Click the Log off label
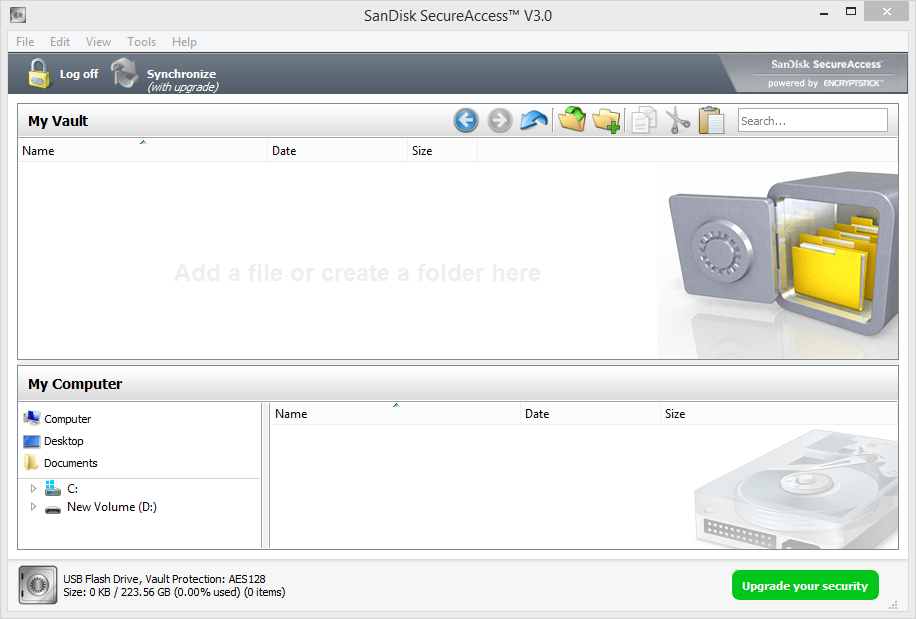This screenshot has height=619, width=916. pos(79,74)
